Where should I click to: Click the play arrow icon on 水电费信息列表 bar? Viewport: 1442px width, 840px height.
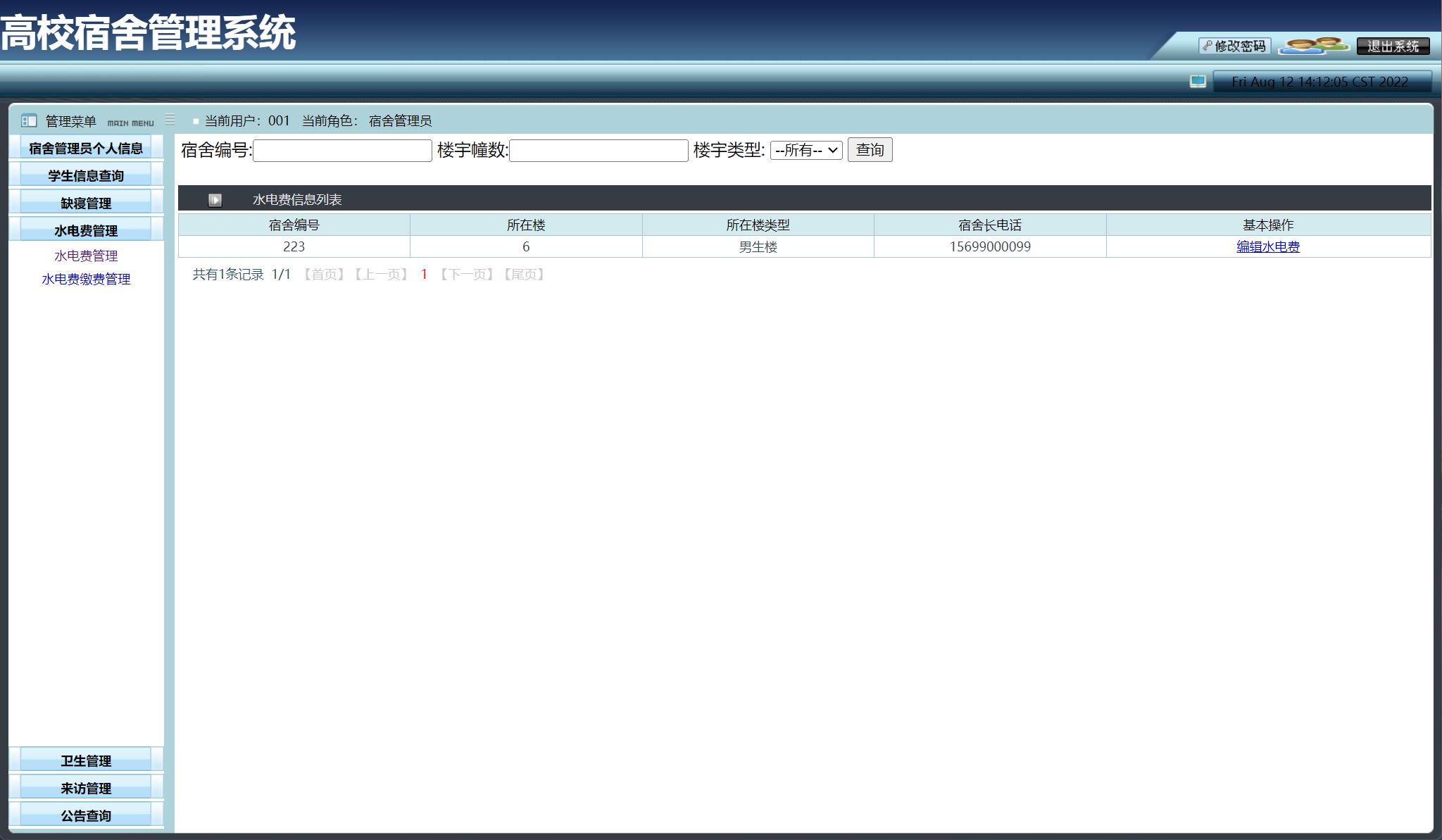tap(215, 199)
